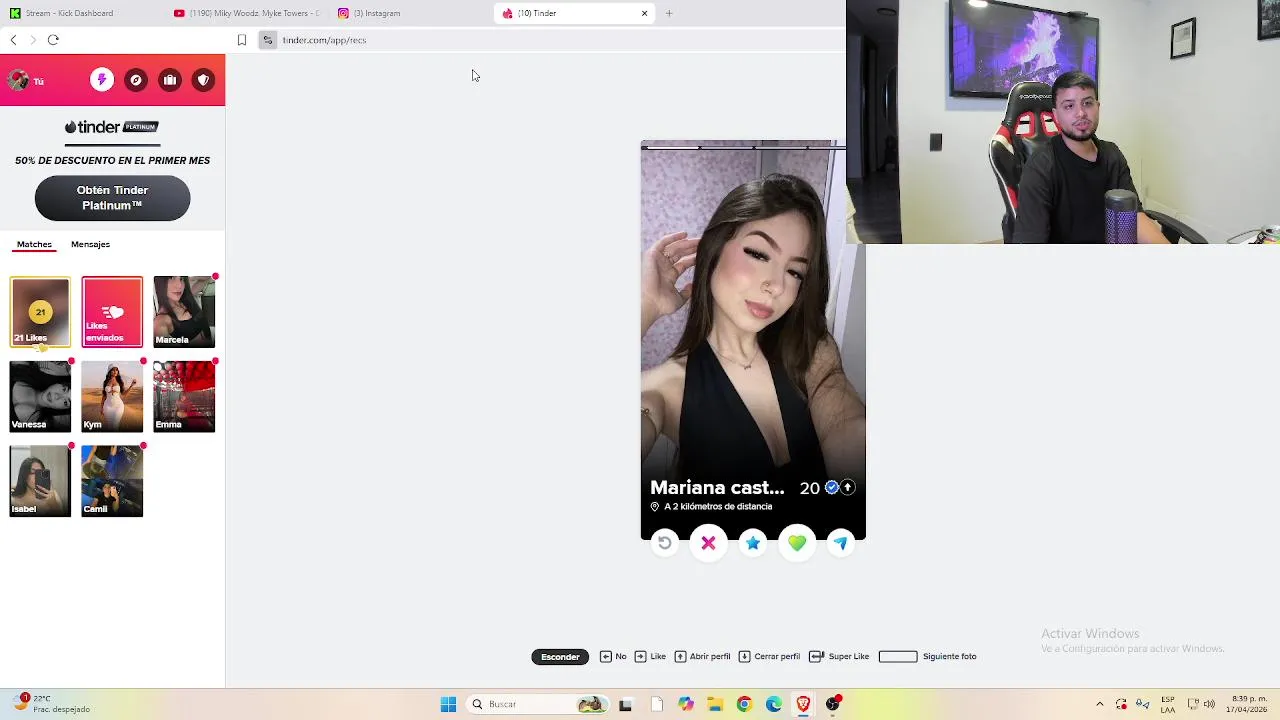Open profile info arrow next to age 20

tap(847, 487)
